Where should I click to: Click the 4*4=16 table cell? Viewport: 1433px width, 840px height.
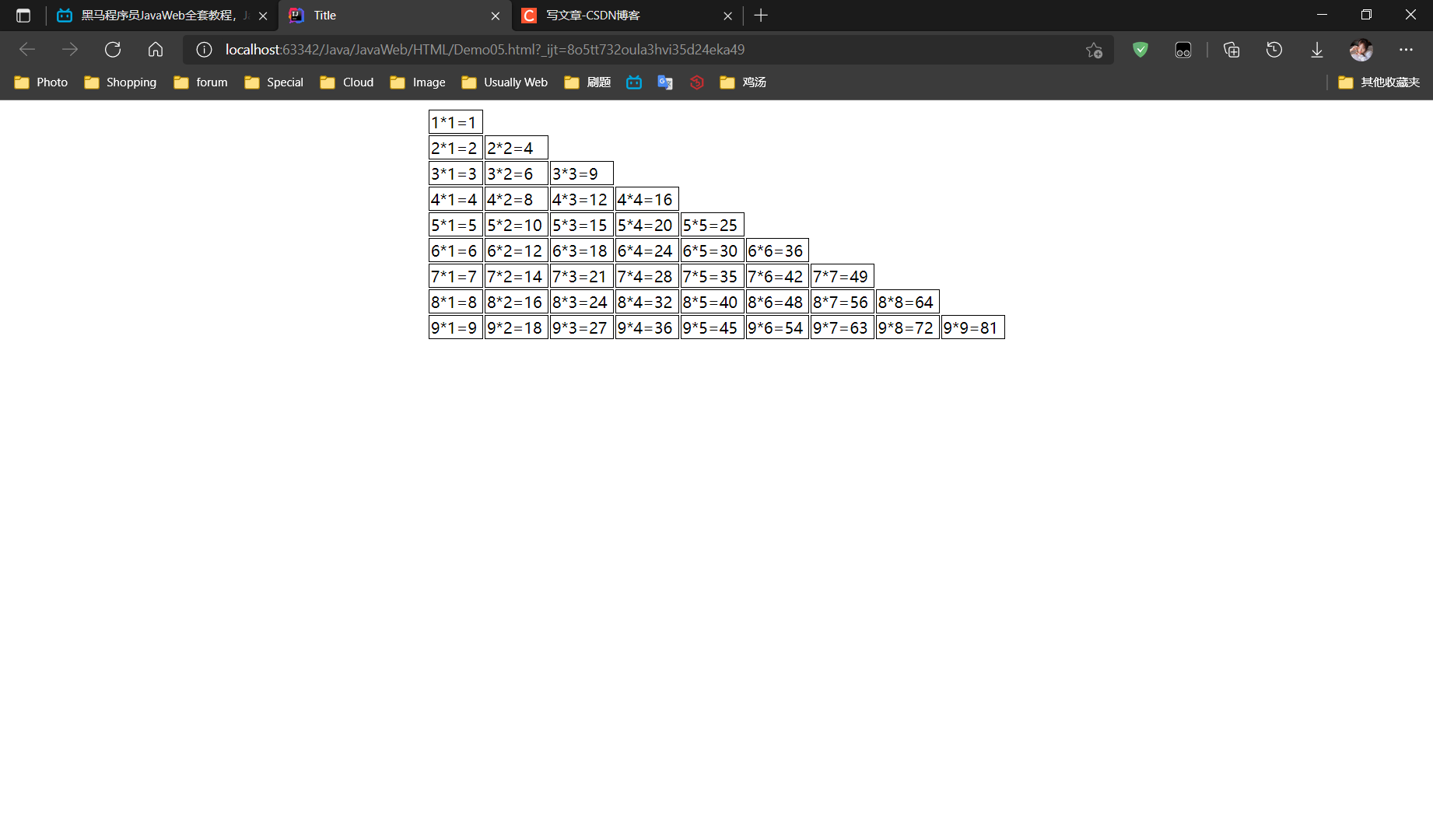point(647,199)
